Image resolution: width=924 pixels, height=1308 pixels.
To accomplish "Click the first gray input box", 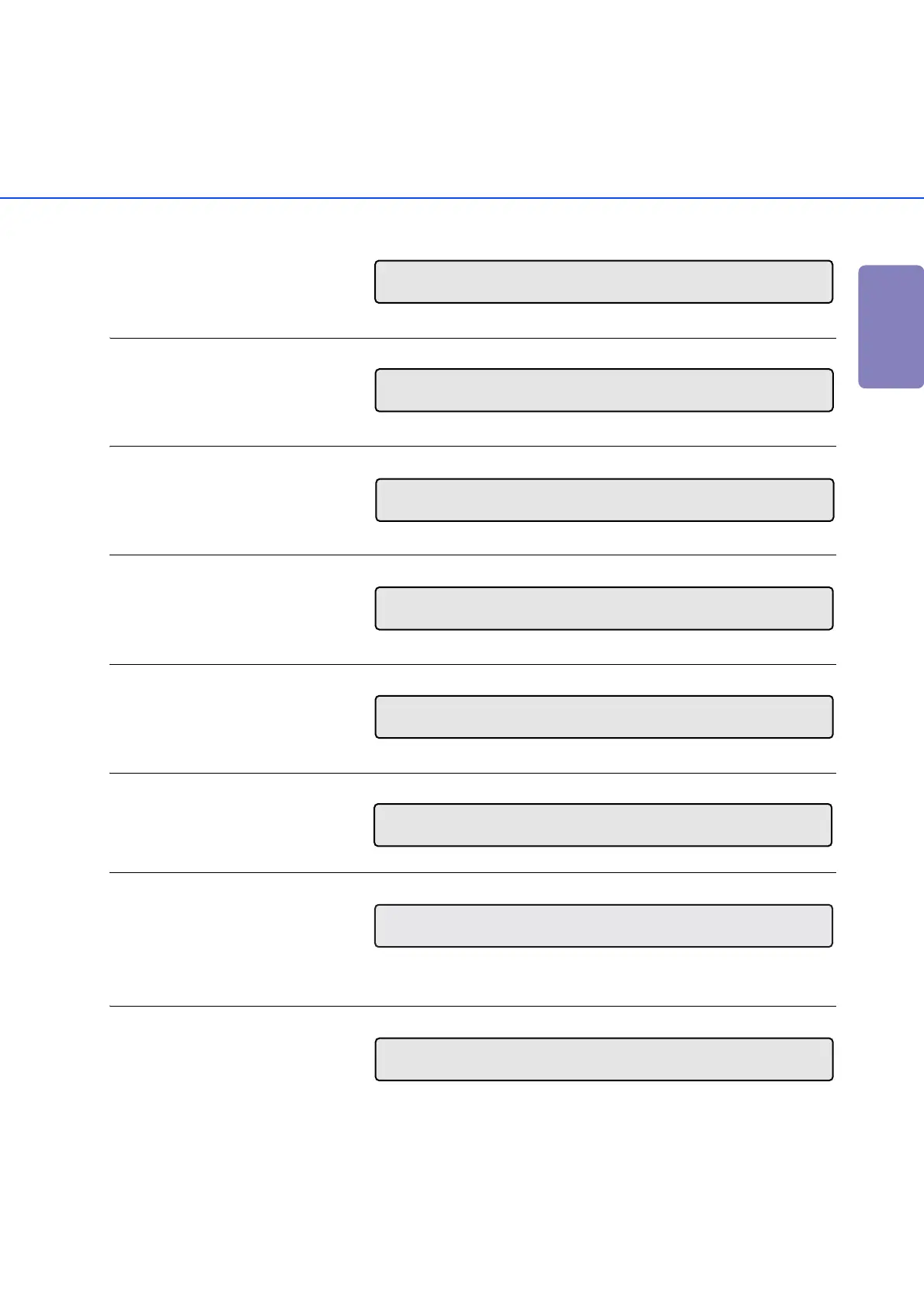I will [603, 282].
